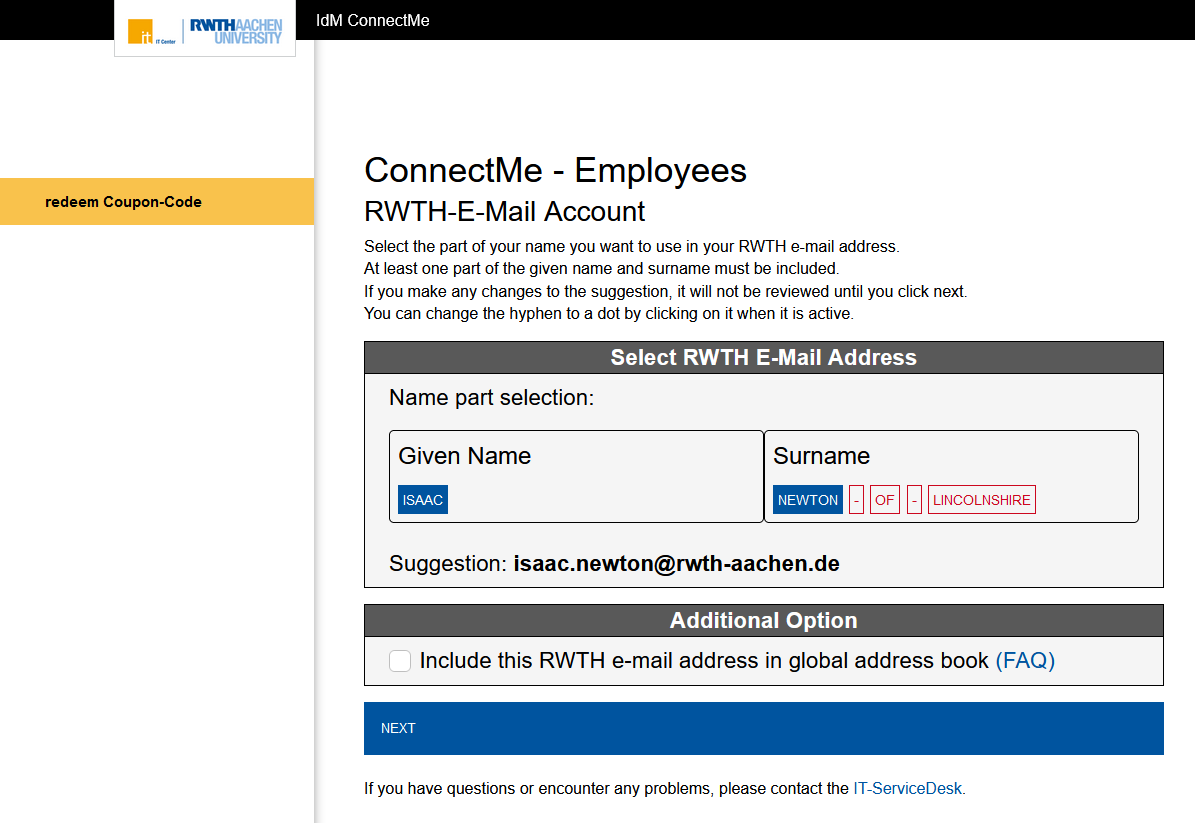Click the Surname panel title

click(x=821, y=456)
